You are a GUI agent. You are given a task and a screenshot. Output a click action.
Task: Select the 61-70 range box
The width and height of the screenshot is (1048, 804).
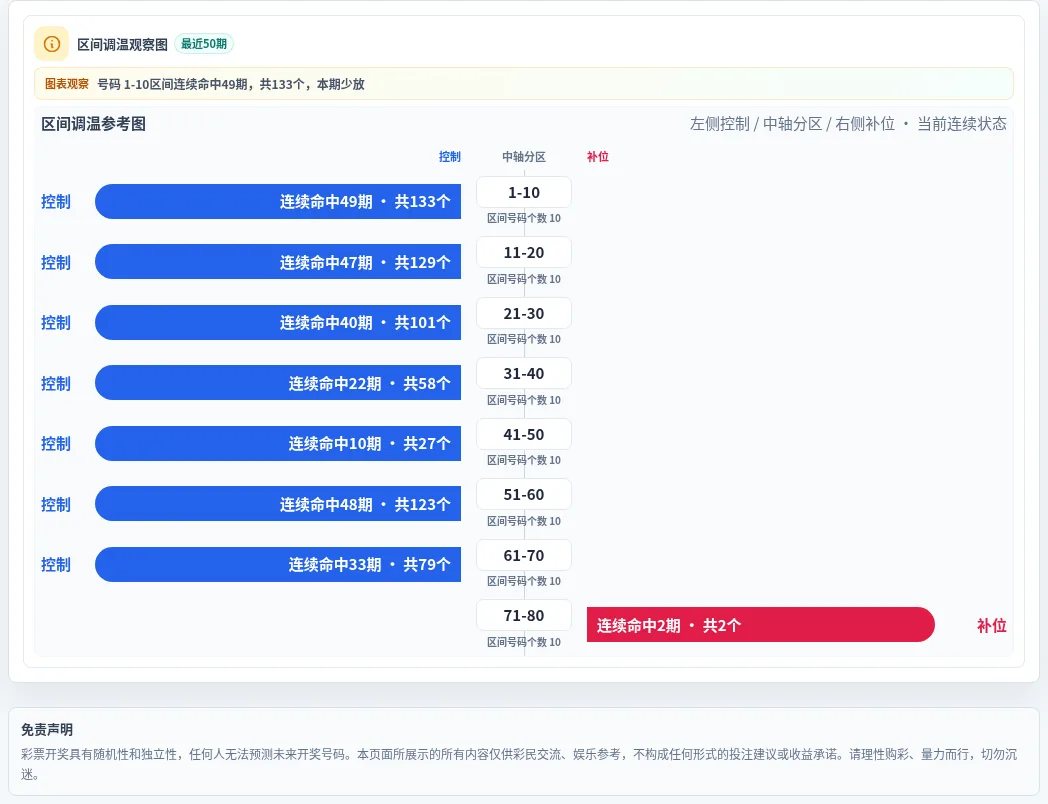click(524, 555)
